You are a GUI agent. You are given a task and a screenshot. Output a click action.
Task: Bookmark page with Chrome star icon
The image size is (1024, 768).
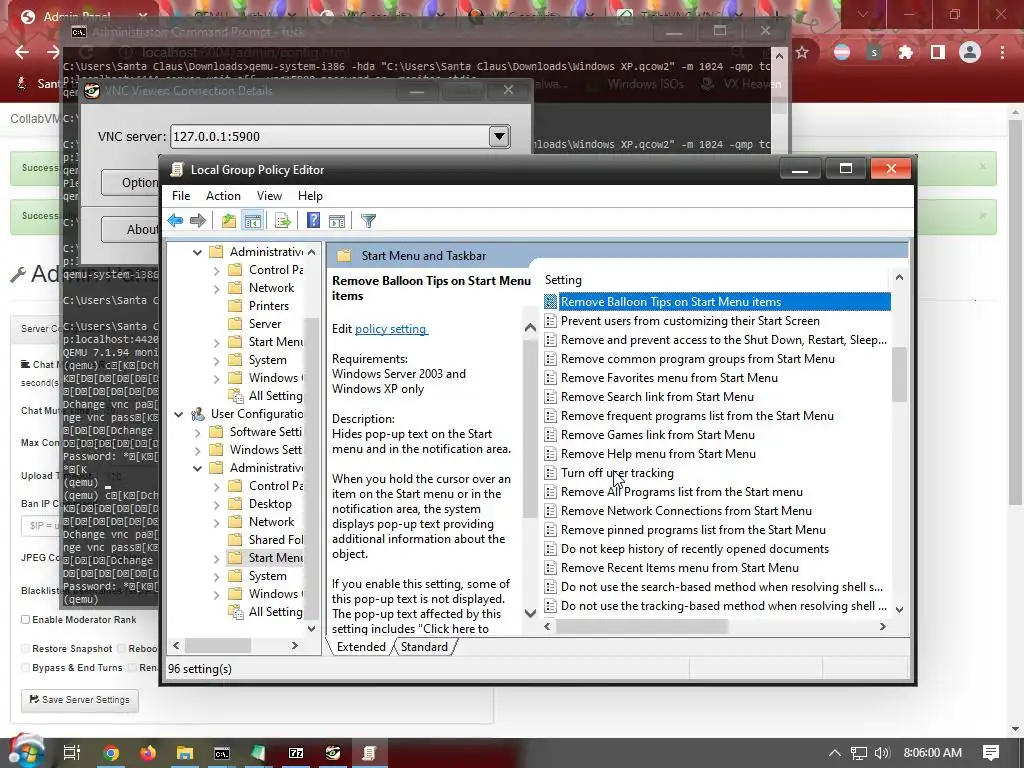point(802,52)
